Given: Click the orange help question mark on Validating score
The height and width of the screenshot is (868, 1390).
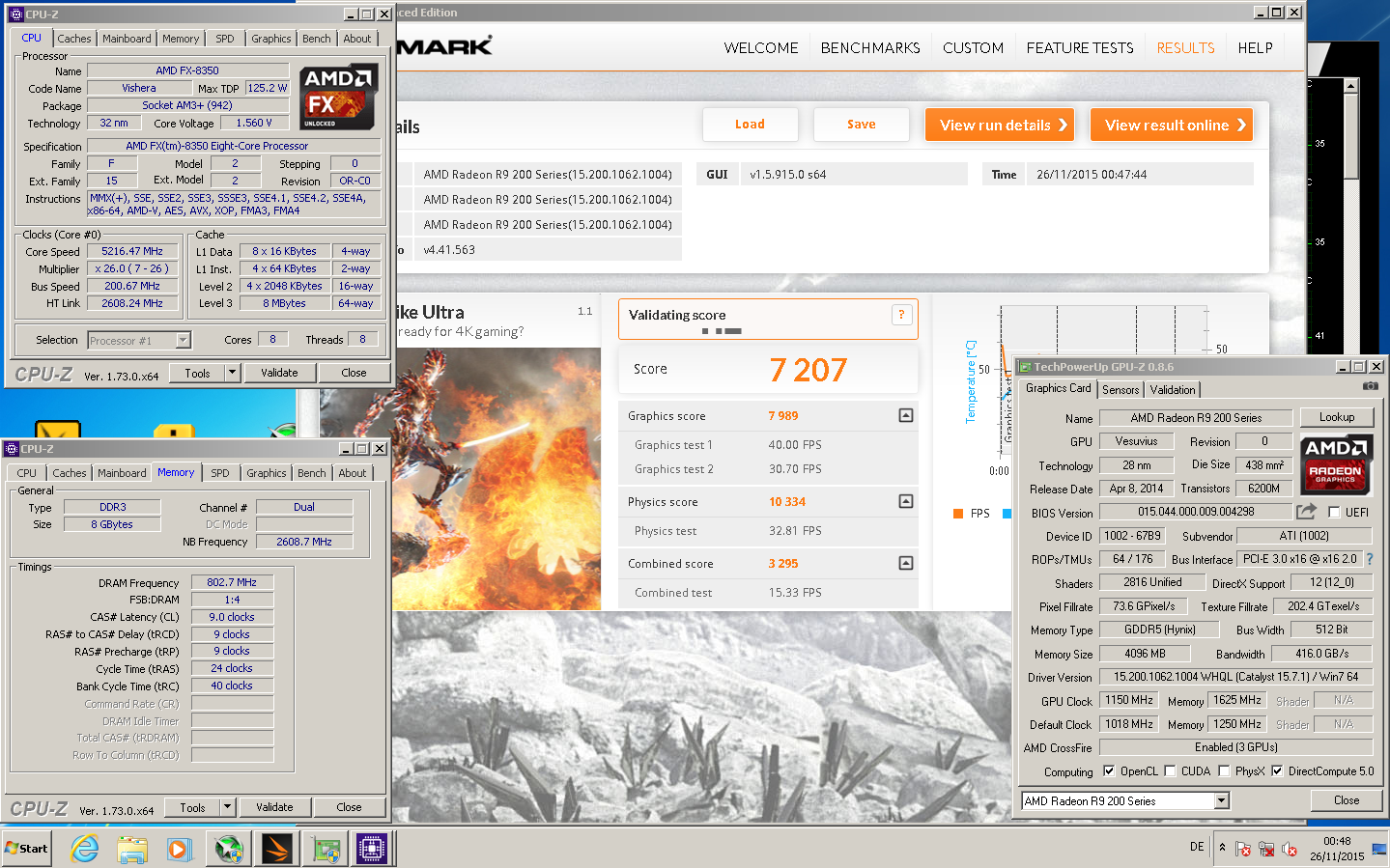Looking at the screenshot, I should (x=901, y=315).
